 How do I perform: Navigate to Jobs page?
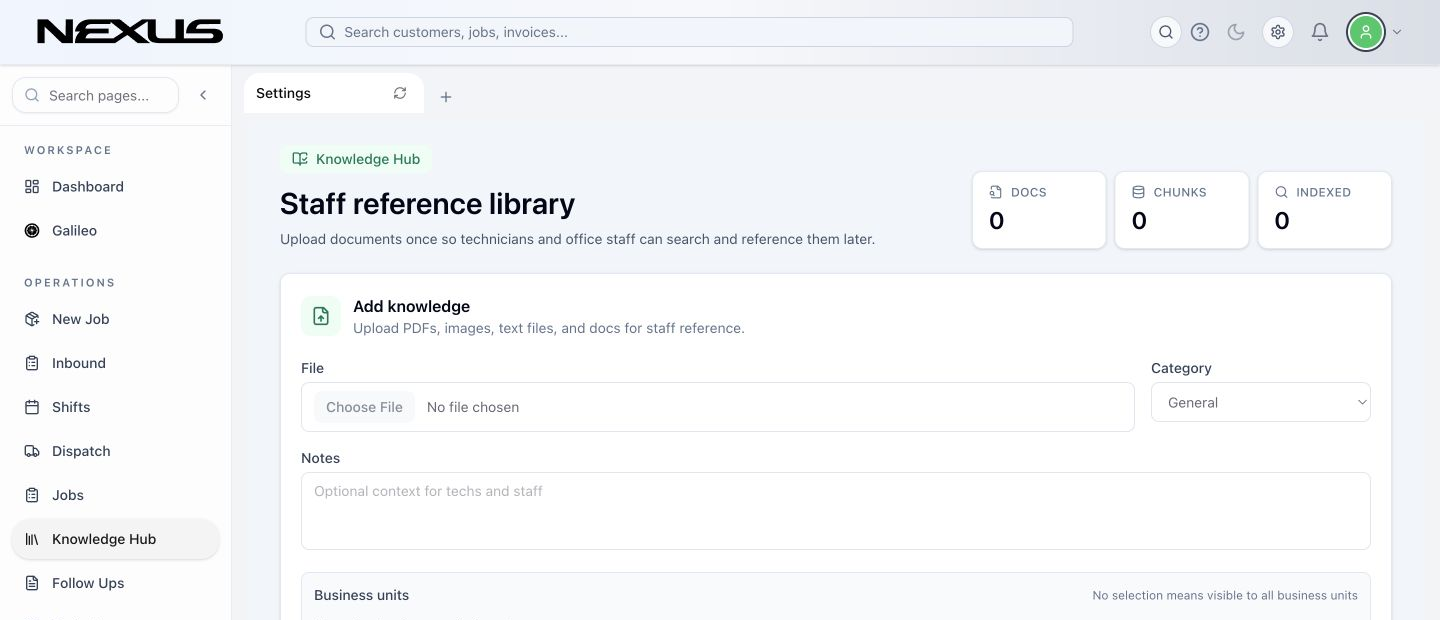(x=115, y=495)
